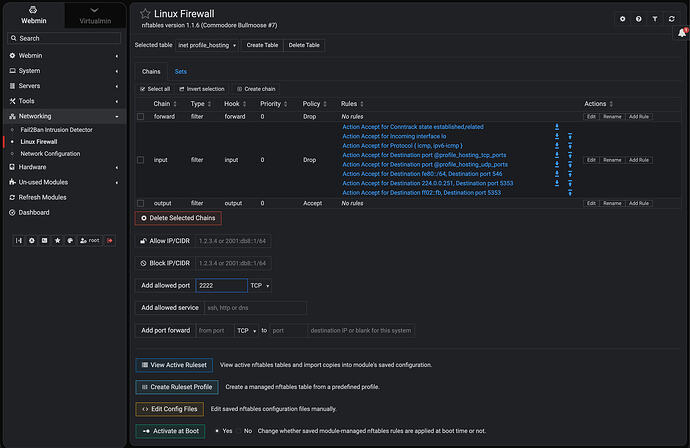690x448 pixels.
Task: Open favorites star in sidebar footer
Action: click(x=57, y=241)
